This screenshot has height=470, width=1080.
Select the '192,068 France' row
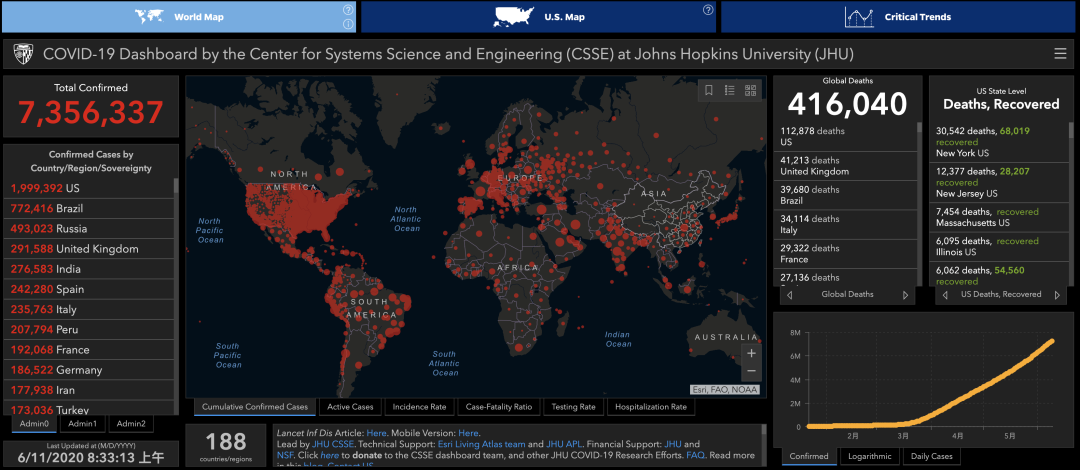click(90, 349)
